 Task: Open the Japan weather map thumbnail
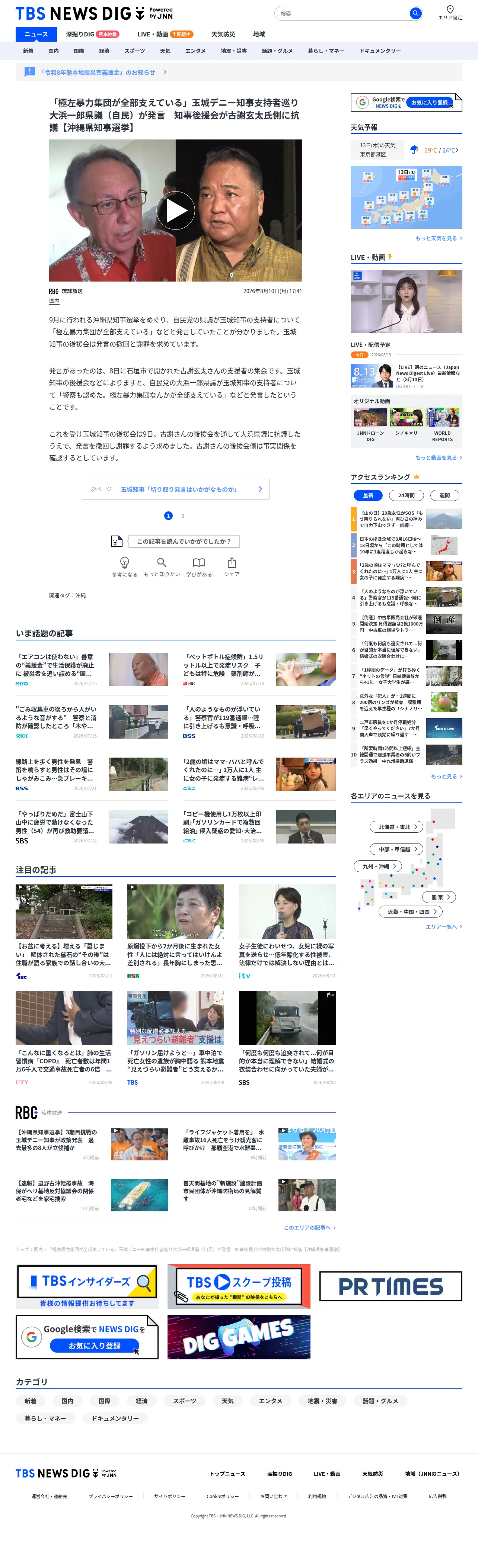[x=406, y=197]
